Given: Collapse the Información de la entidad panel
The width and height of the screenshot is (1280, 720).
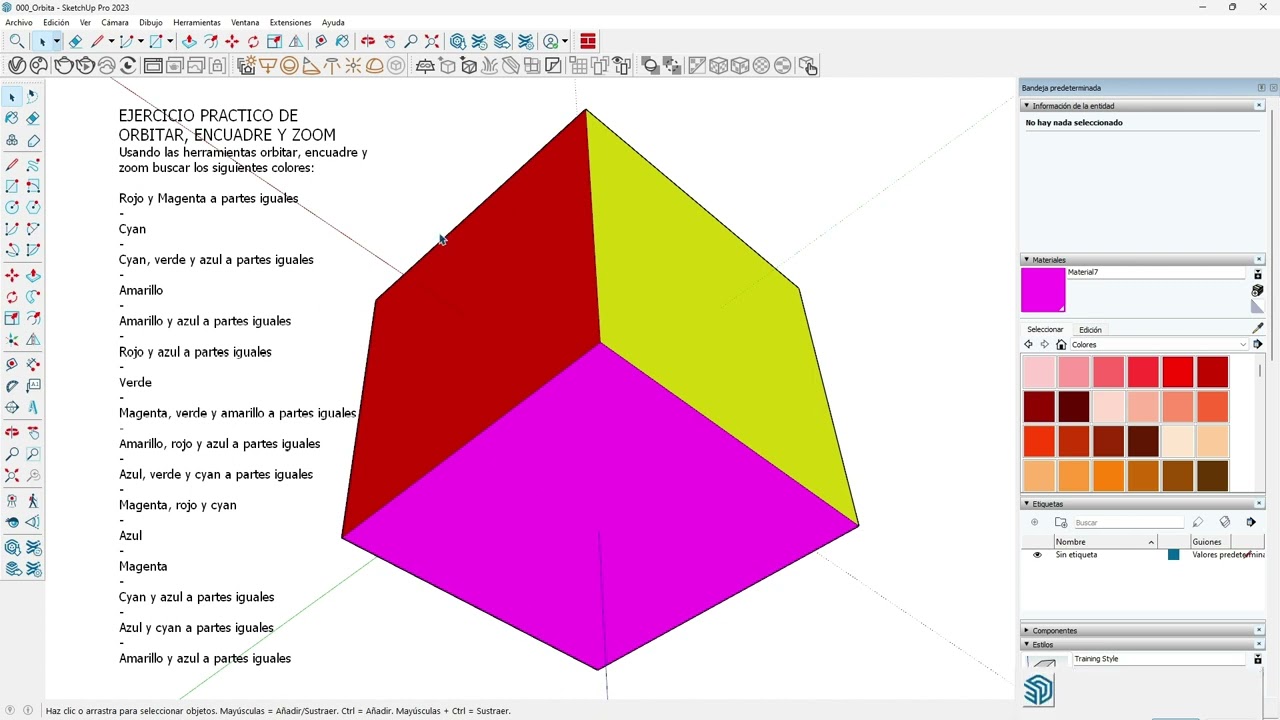Looking at the screenshot, I should 1026,106.
